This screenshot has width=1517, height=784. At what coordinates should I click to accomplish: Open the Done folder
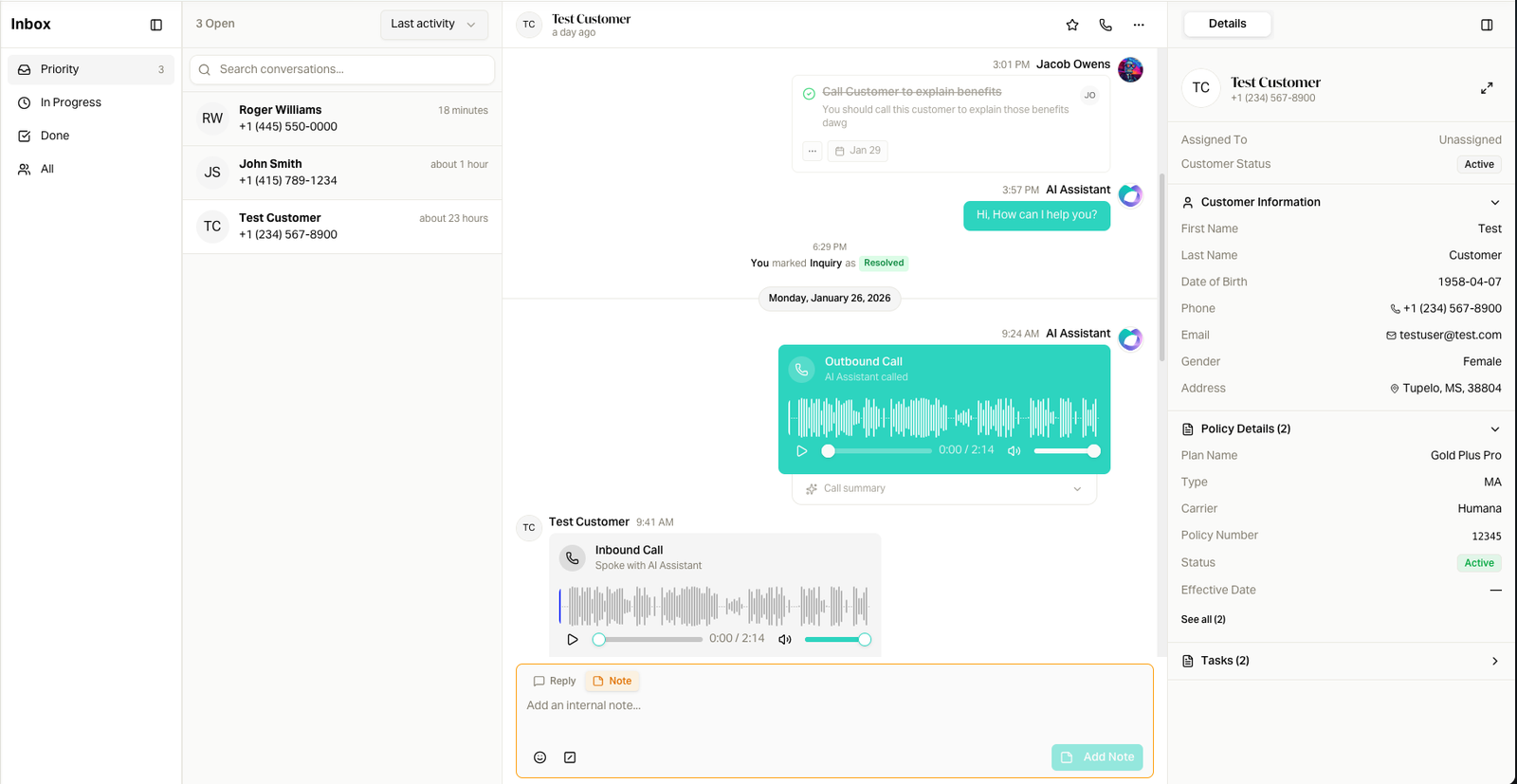click(x=91, y=136)
